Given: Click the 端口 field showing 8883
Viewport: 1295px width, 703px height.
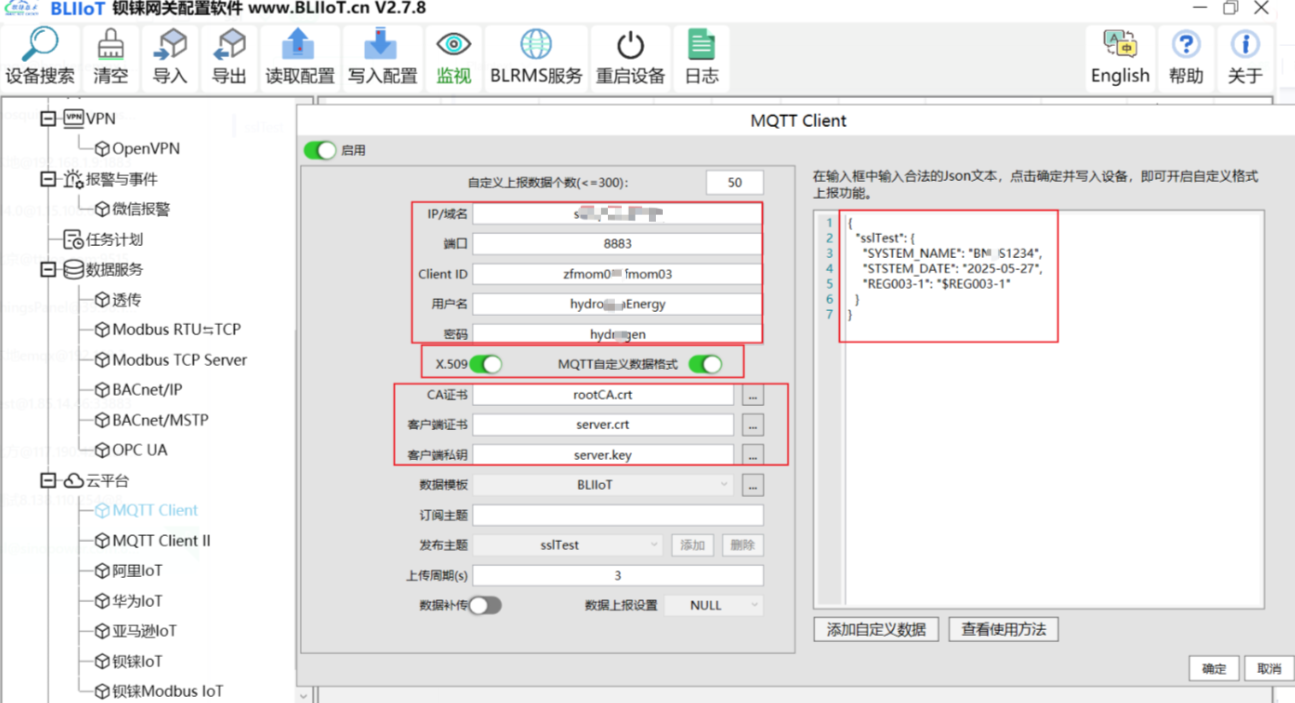Looking at the screenshot, I should [x=617, y=244].
